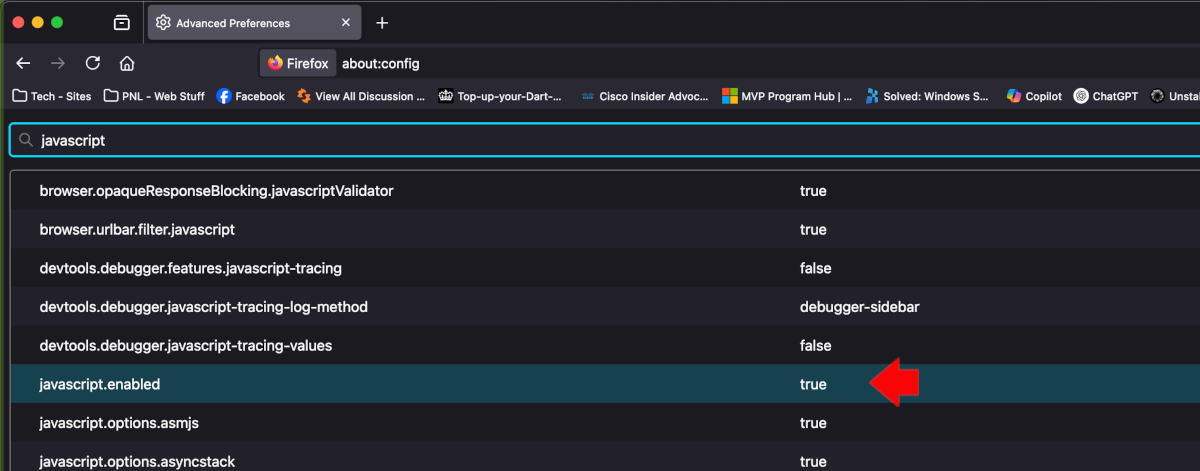Click the Firefox identity badge in URL bar

point(297,63)
